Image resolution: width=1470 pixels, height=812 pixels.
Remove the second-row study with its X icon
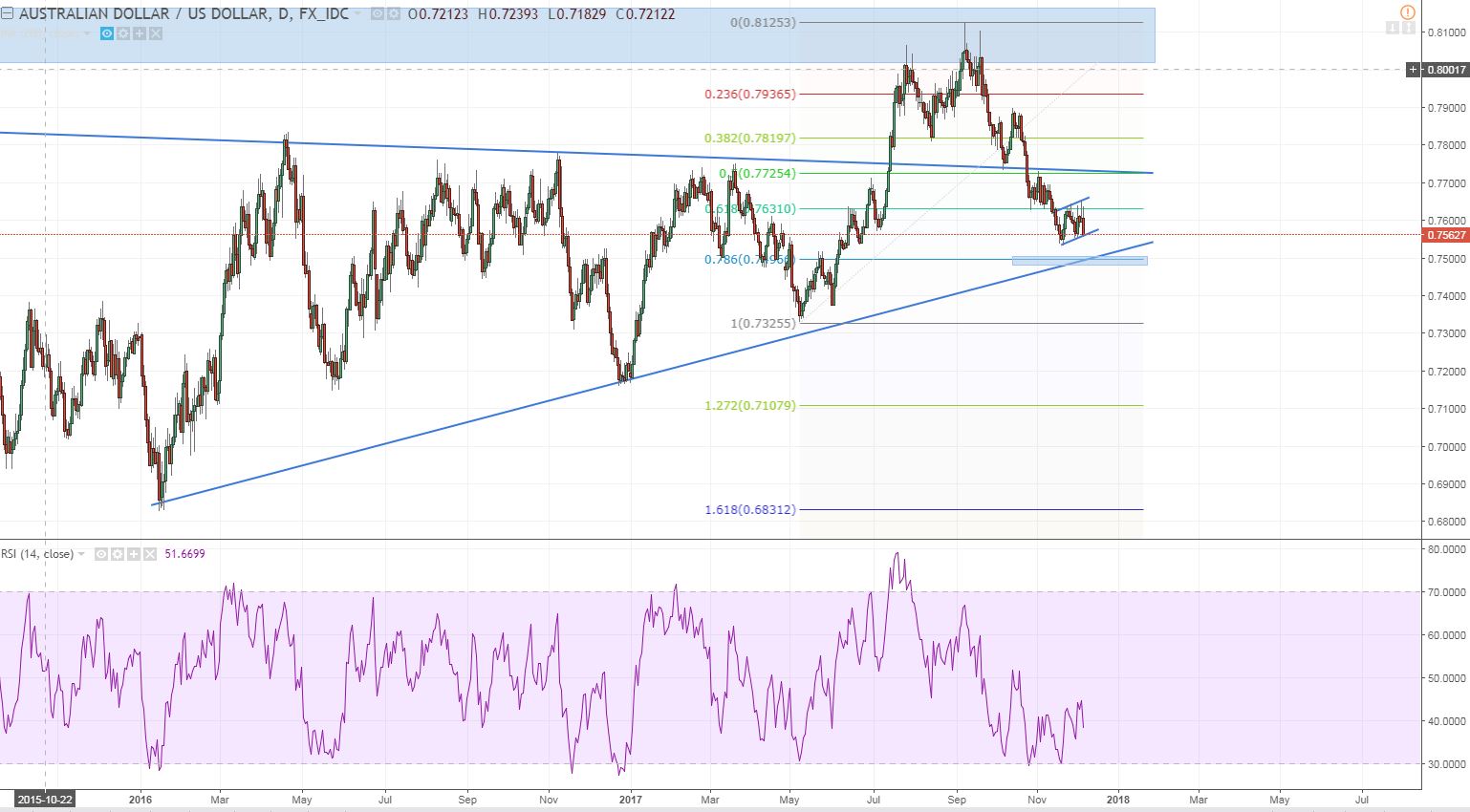pyautogui.click(x=156, y=33)
